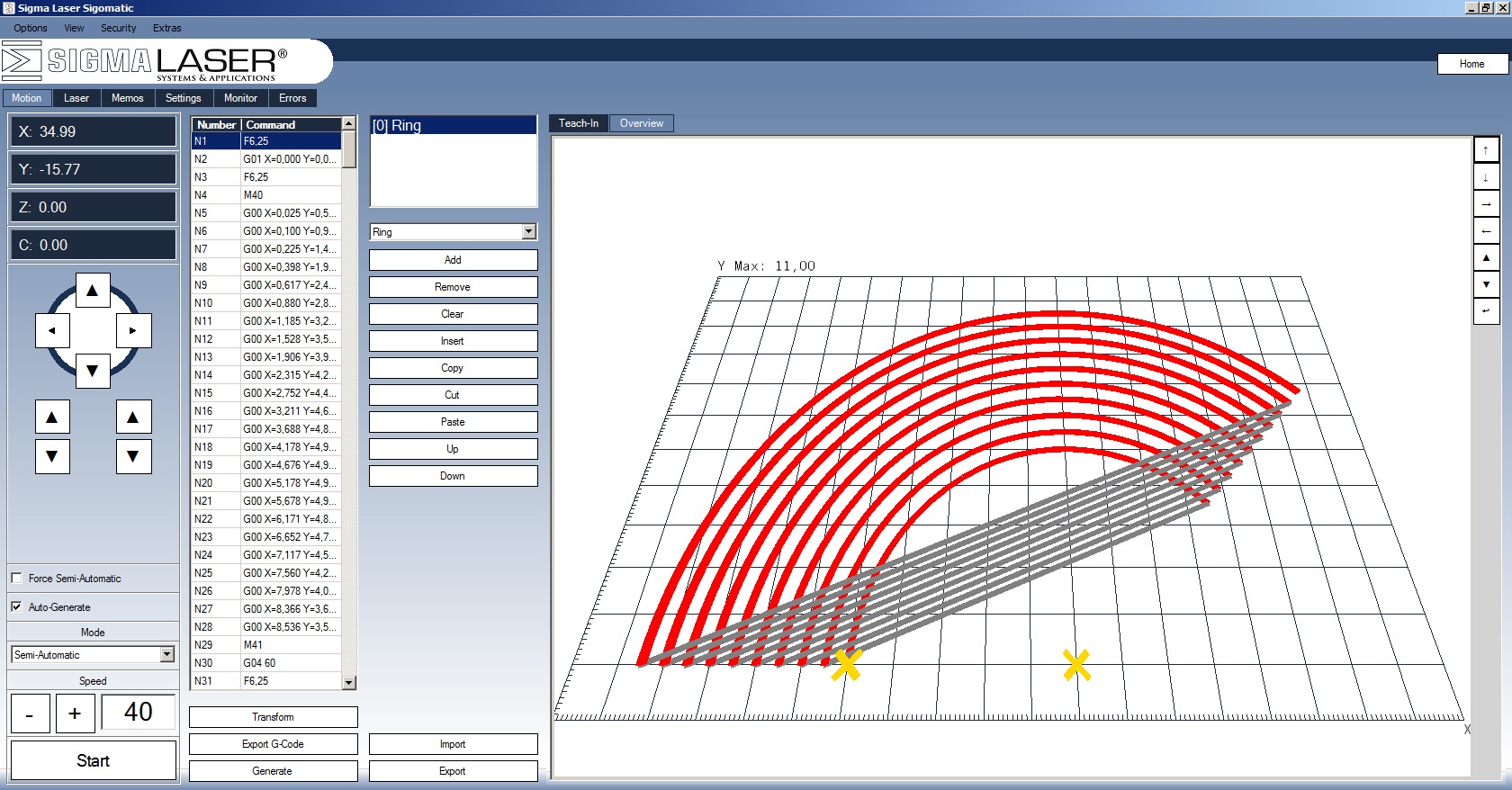Enable Force Semi-Automatic checkbox
The height and width of the screenshot is (790, 1512).
[16, 579]
